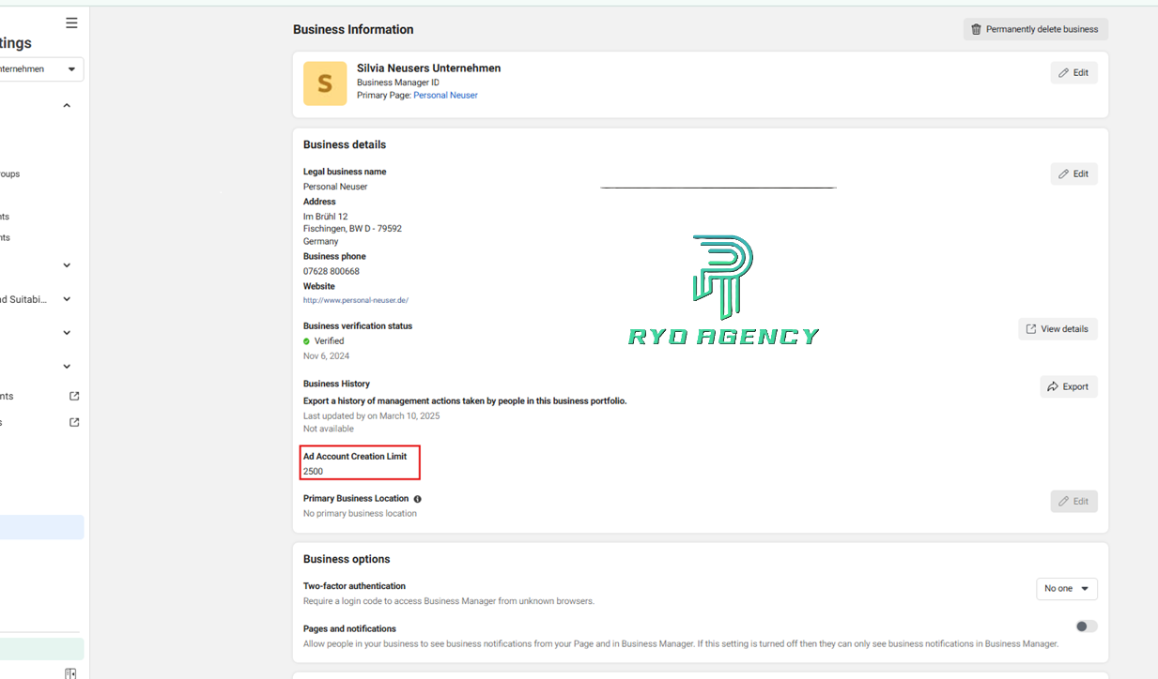The image size is (1158, 679).
Task: Select the verification date 'Nov 6, 2024'
Action: 326,356
